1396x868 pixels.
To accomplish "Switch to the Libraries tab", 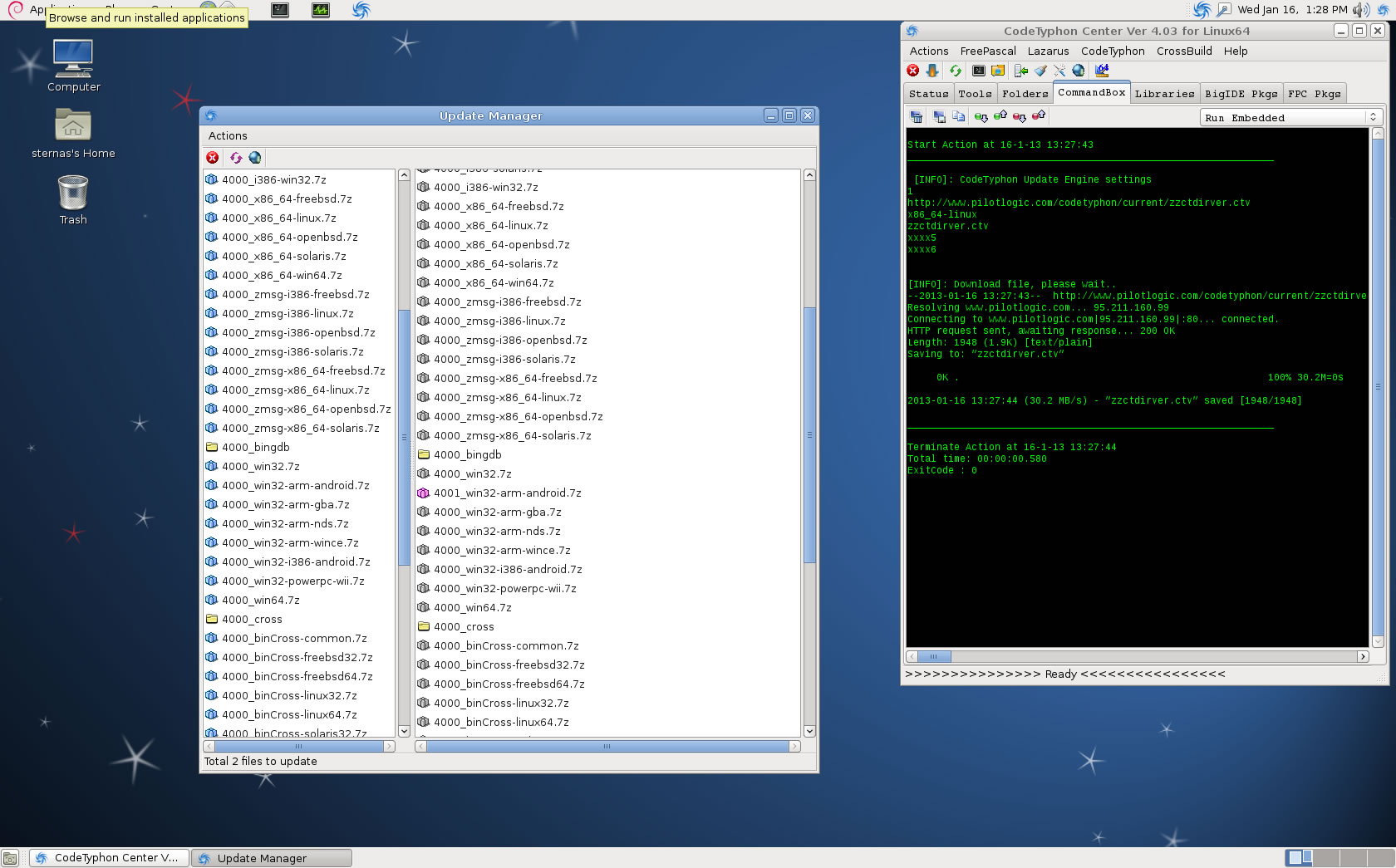I will point(1164,94).
